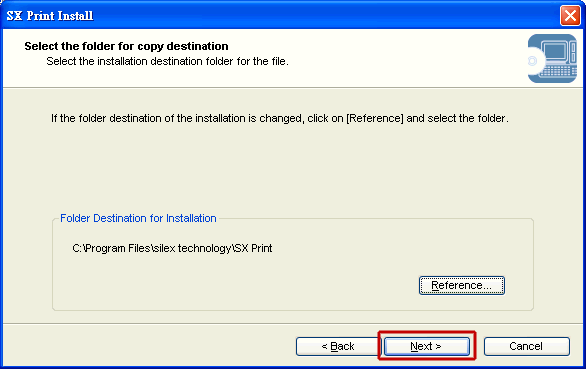Click the computer installer icon in header
Viewport: 586px width, 369px height.
click(552, 58)
